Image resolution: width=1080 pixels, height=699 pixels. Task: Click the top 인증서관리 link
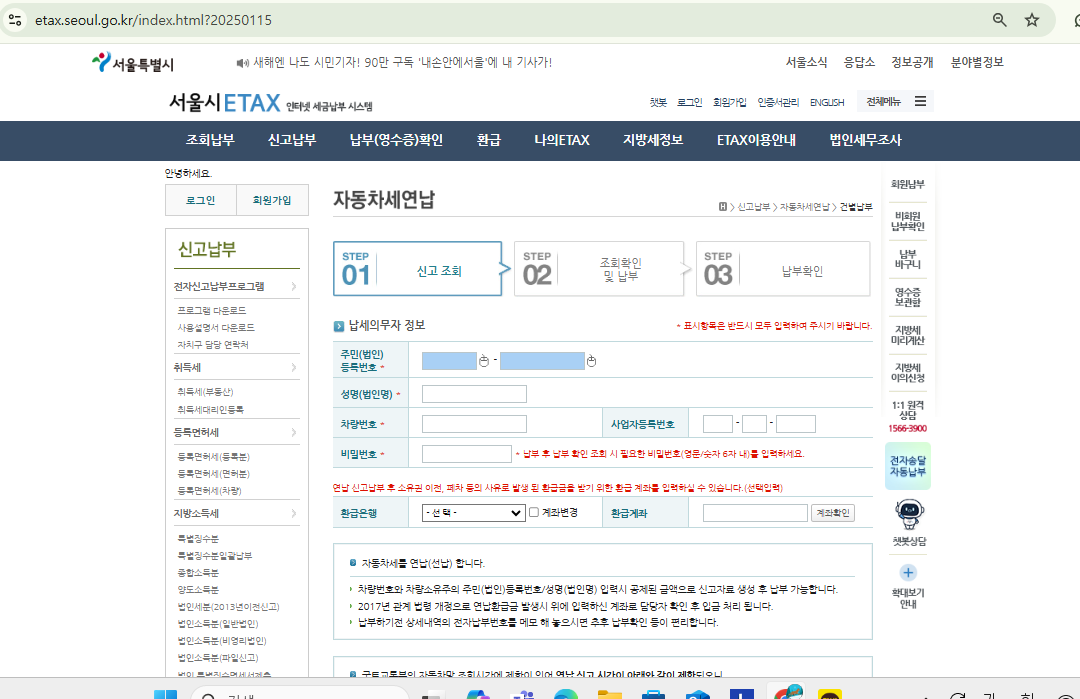[778, 103]
